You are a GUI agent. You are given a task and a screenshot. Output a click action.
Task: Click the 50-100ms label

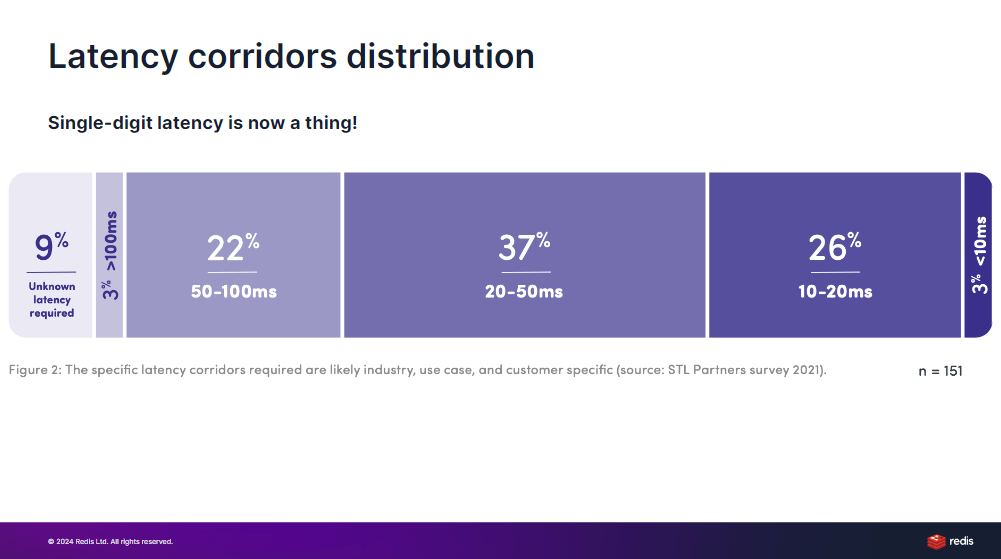234,292
